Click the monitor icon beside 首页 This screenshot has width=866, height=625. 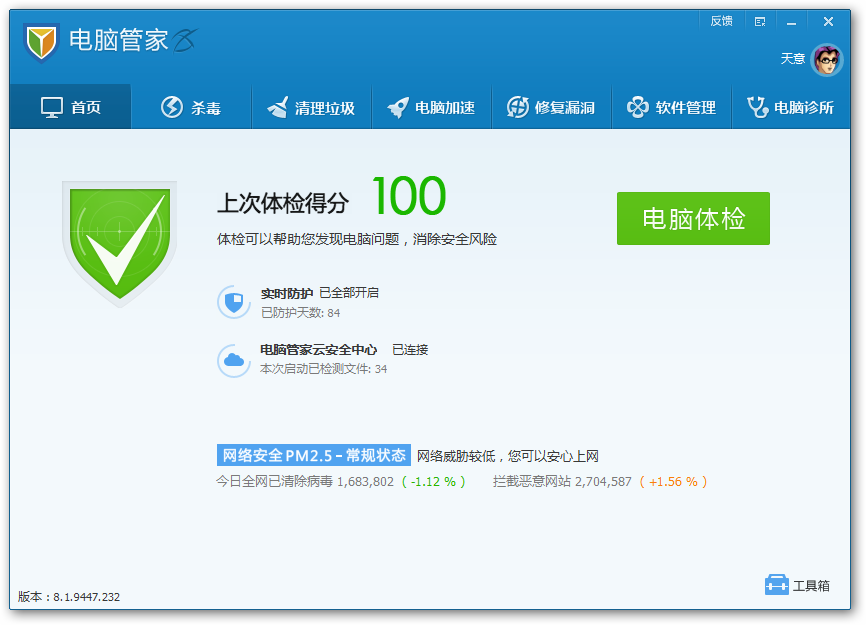[x=52, y=107]
